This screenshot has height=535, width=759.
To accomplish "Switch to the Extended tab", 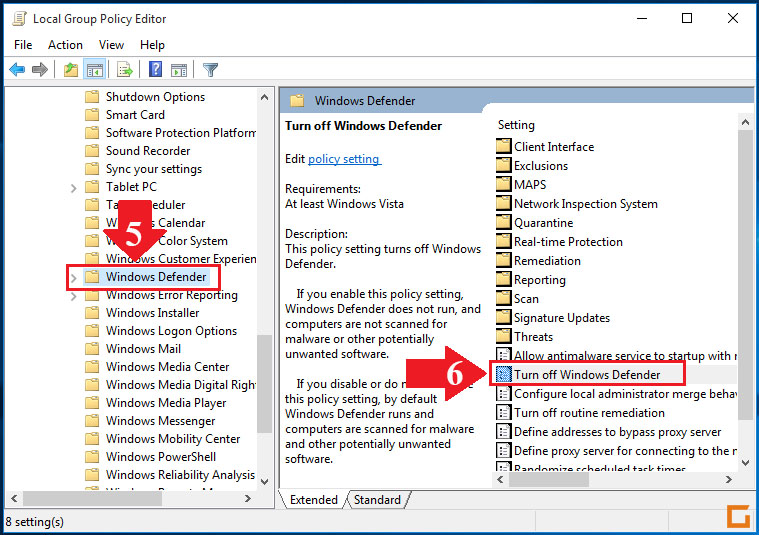I will coord(314,500).
